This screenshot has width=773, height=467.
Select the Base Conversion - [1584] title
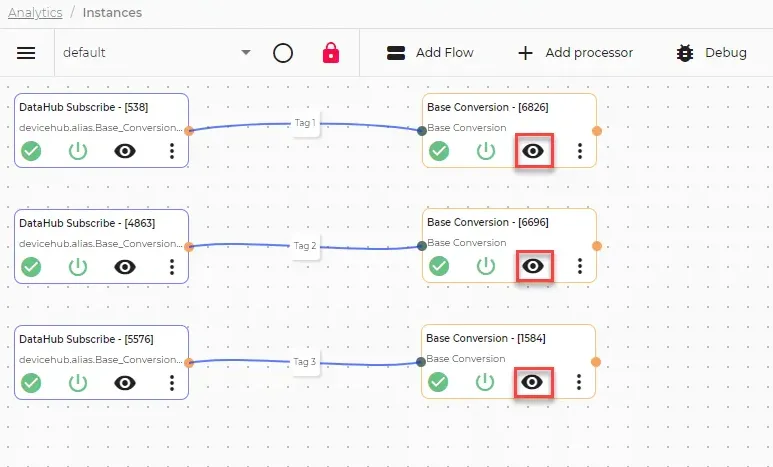click(x=486, y=338)
